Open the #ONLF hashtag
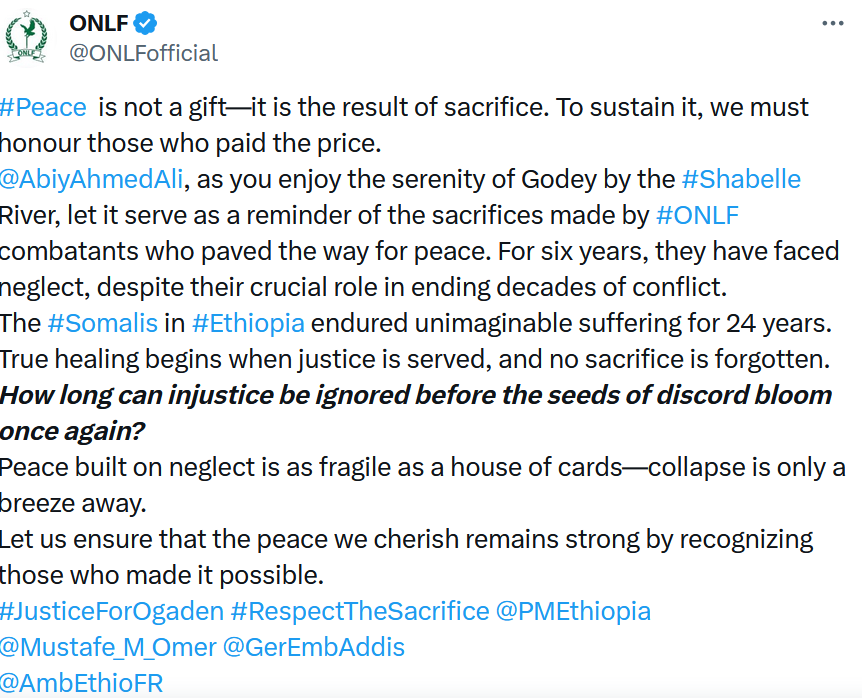The width and height of the screenshot is (862, 698). tap(697, 215)
